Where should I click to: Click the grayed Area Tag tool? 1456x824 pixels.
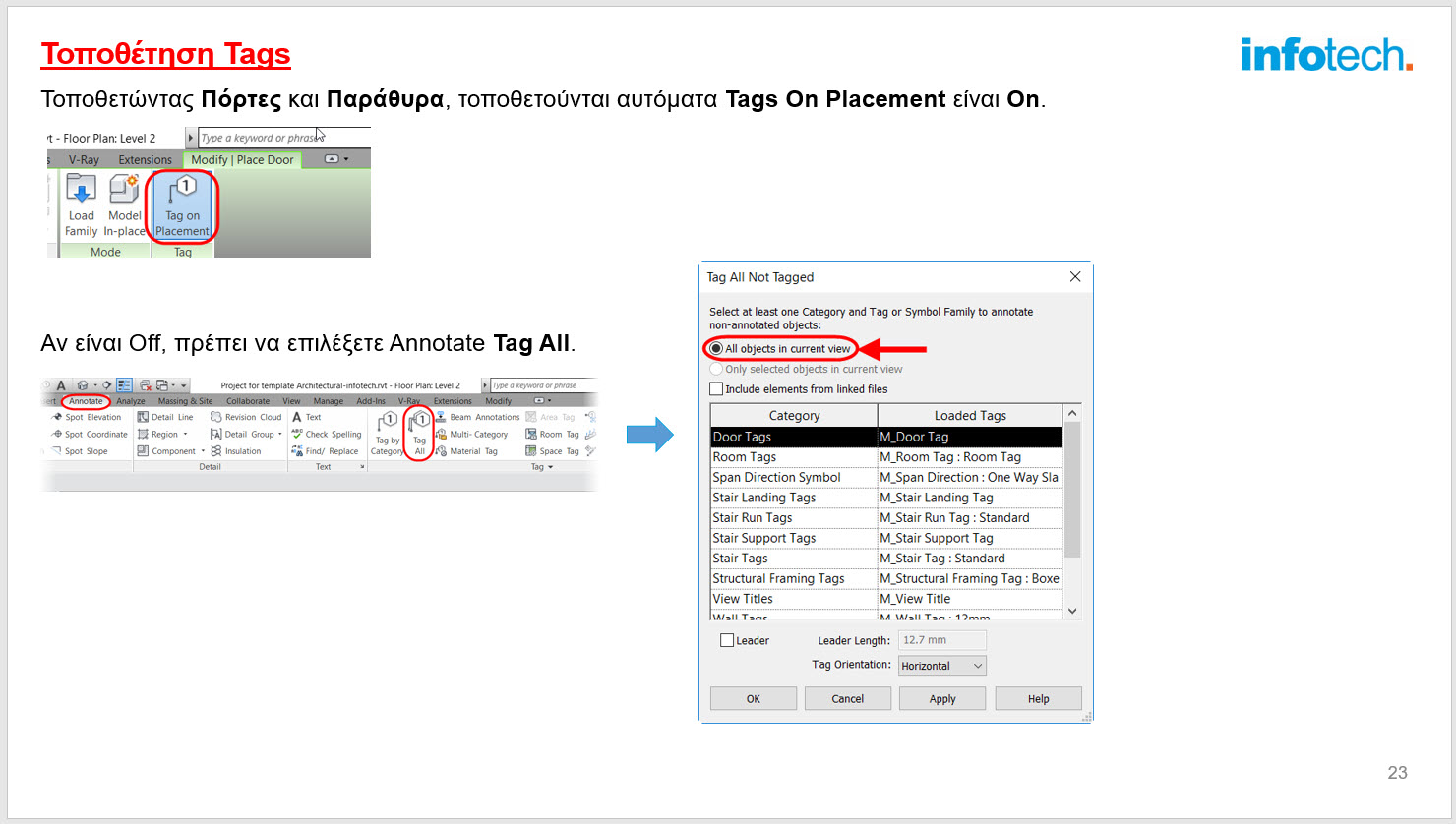[550, 417]
